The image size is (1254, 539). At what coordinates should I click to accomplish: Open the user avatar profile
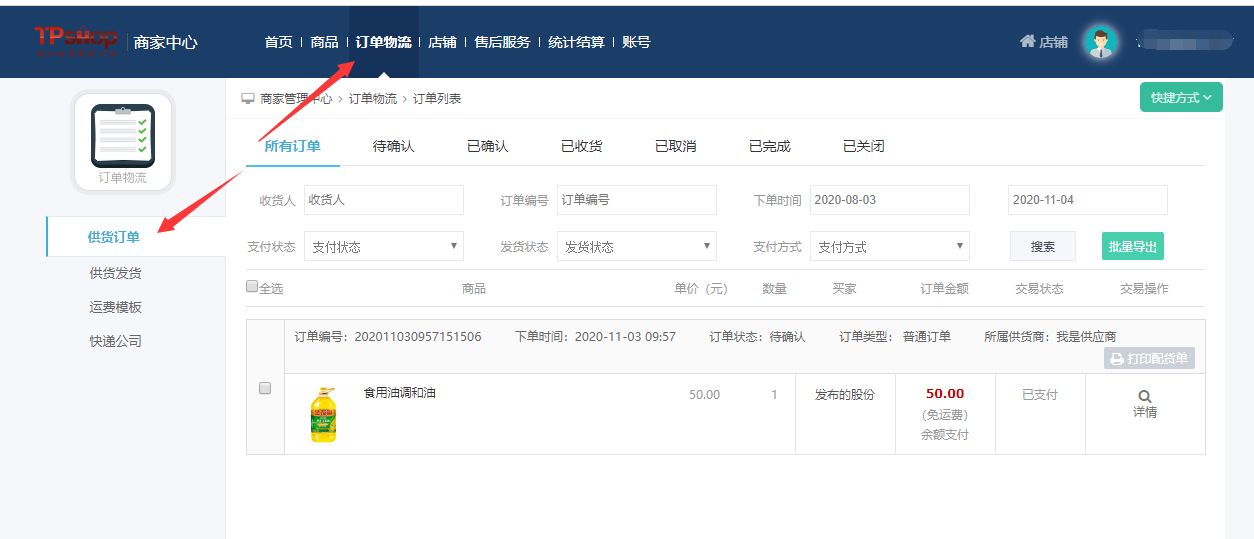click(x=1101, y=42)
